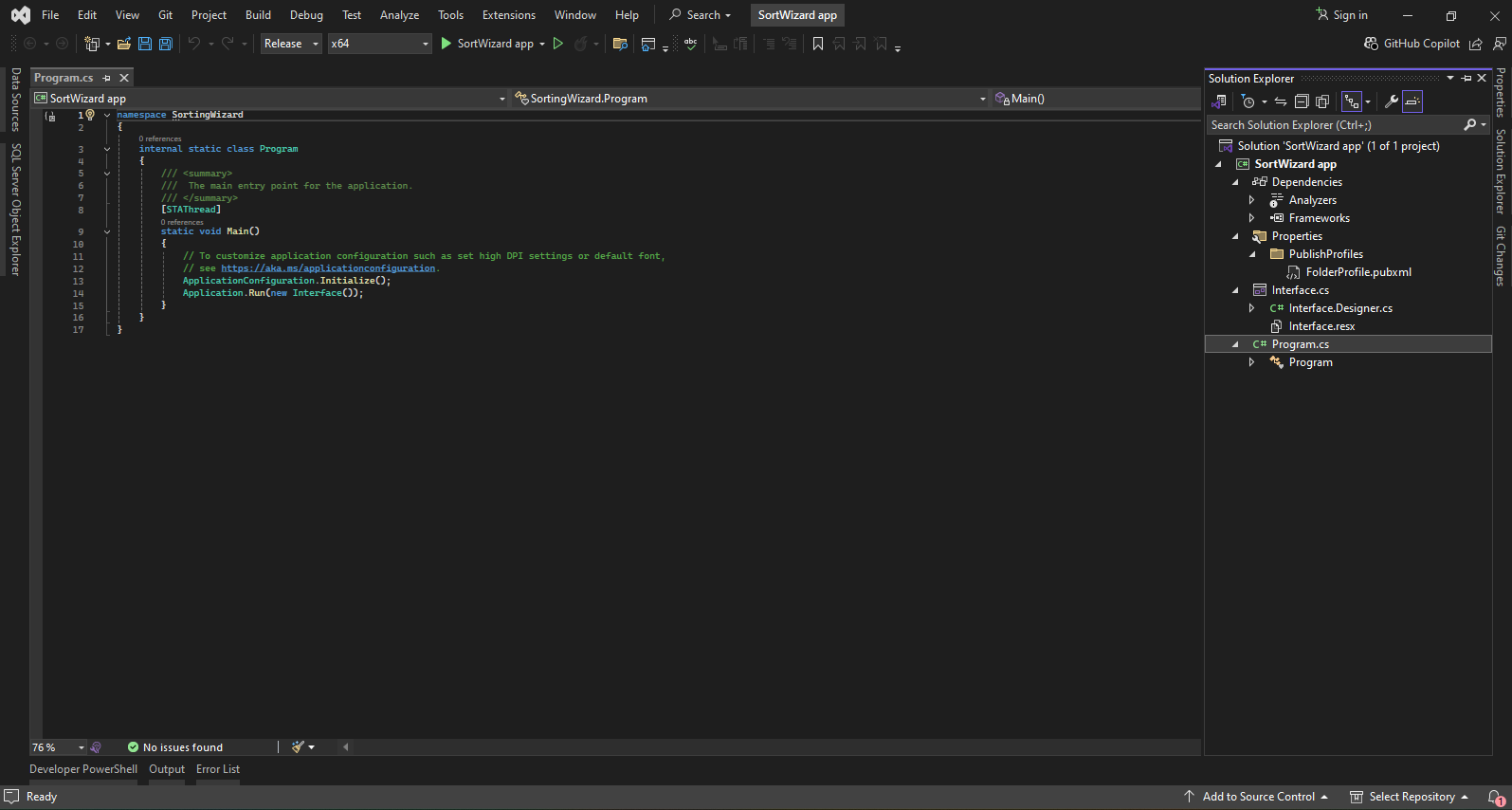
Task: Toggle bookmark on current line icon
Action: click(x=818, y=44)
